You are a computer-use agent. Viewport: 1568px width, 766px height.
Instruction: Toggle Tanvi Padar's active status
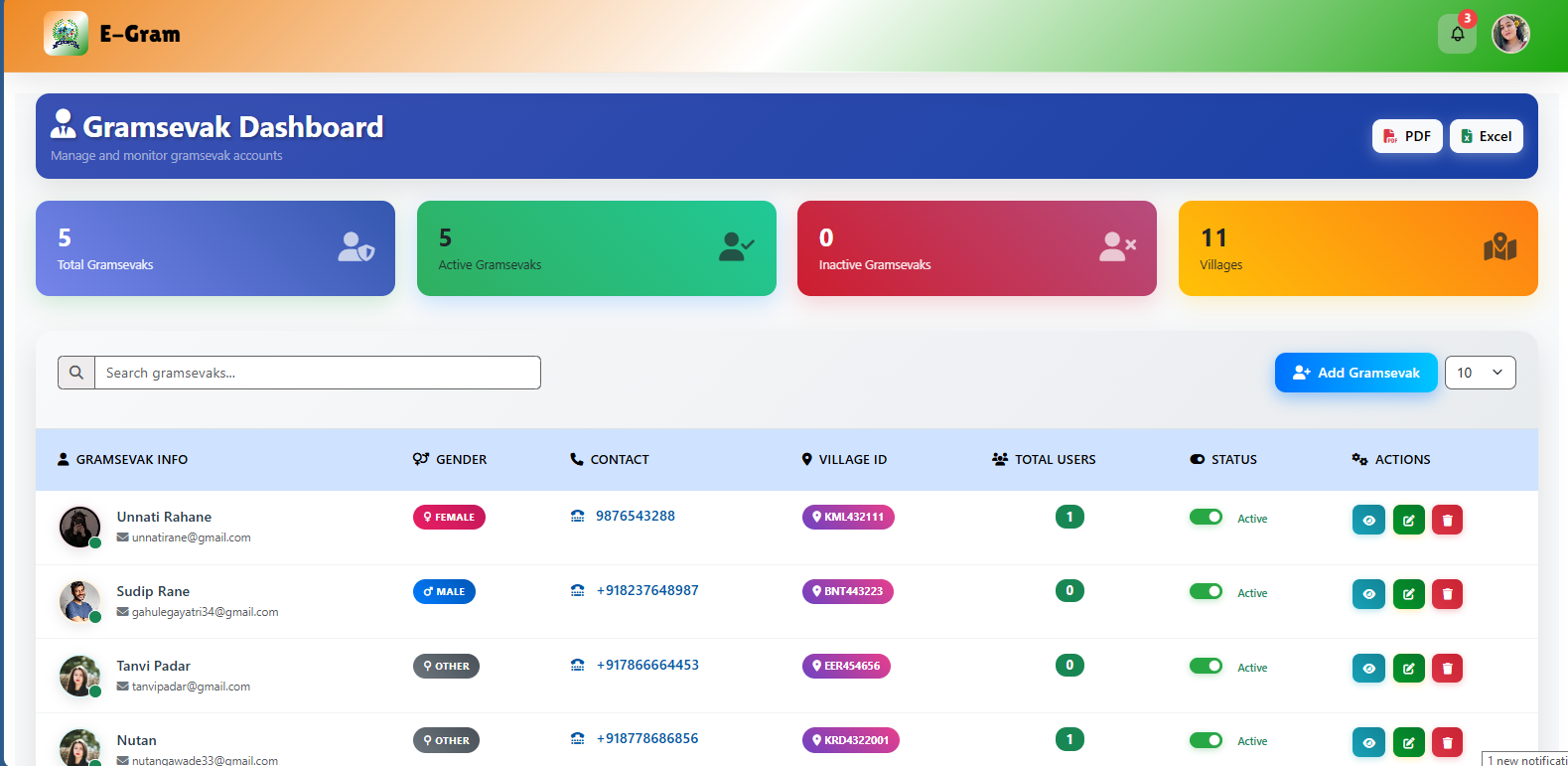tap(1206, 666)
